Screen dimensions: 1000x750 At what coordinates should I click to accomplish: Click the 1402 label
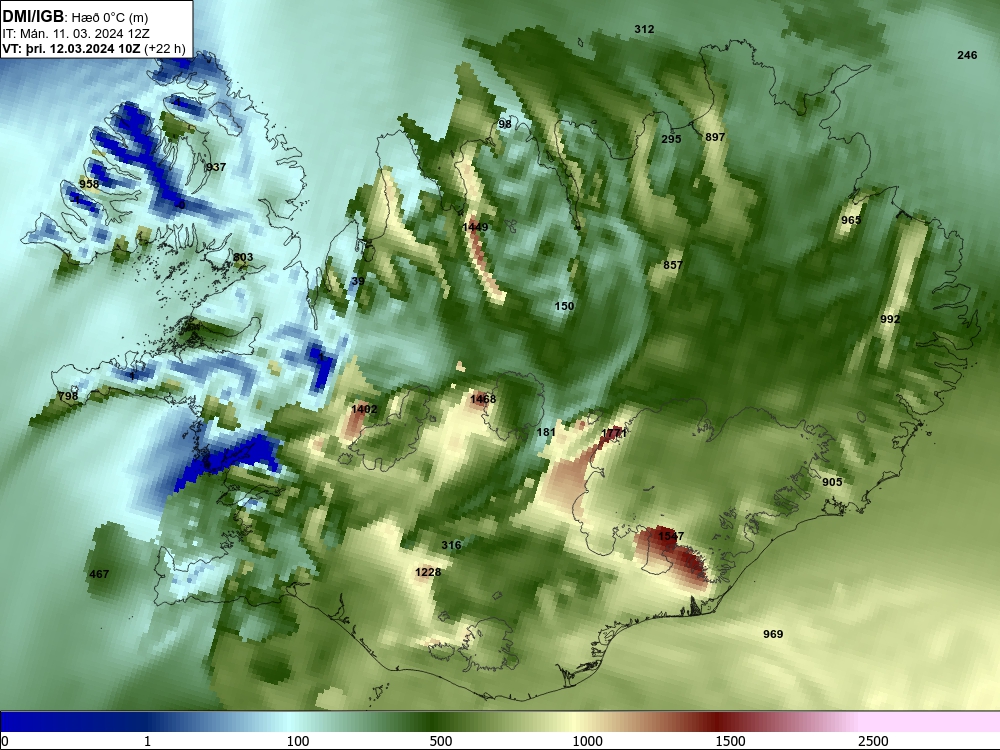click(x=364, y=409)
